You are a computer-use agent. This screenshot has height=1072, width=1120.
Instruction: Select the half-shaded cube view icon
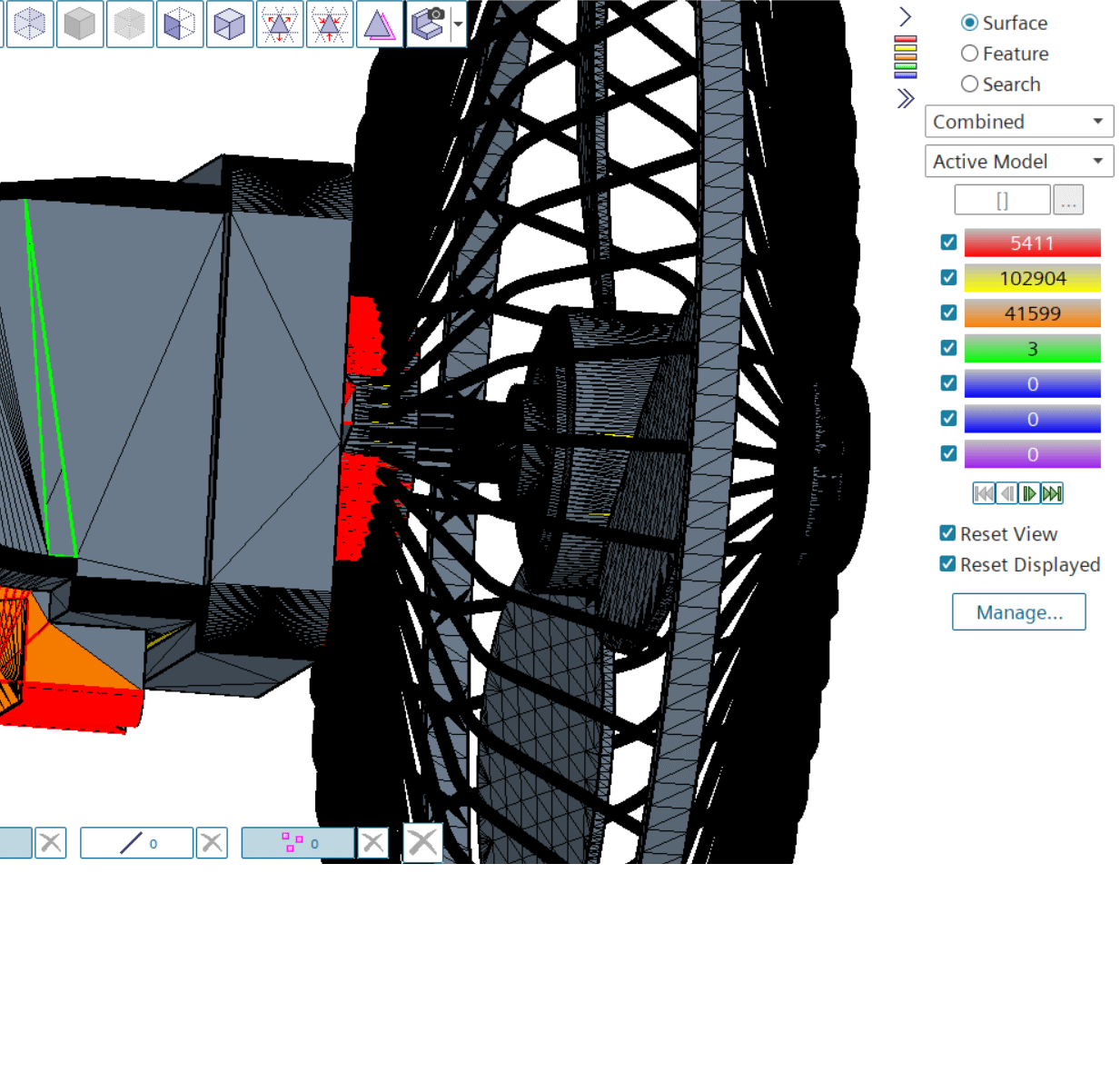click(x=180, y=25)
